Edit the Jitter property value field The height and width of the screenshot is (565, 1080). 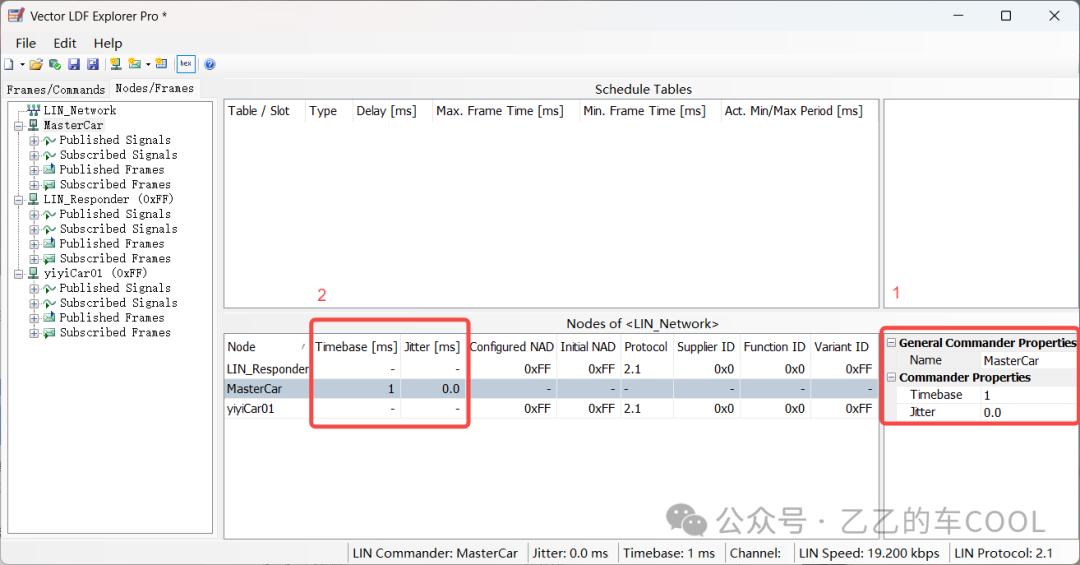coord(1028,412)
